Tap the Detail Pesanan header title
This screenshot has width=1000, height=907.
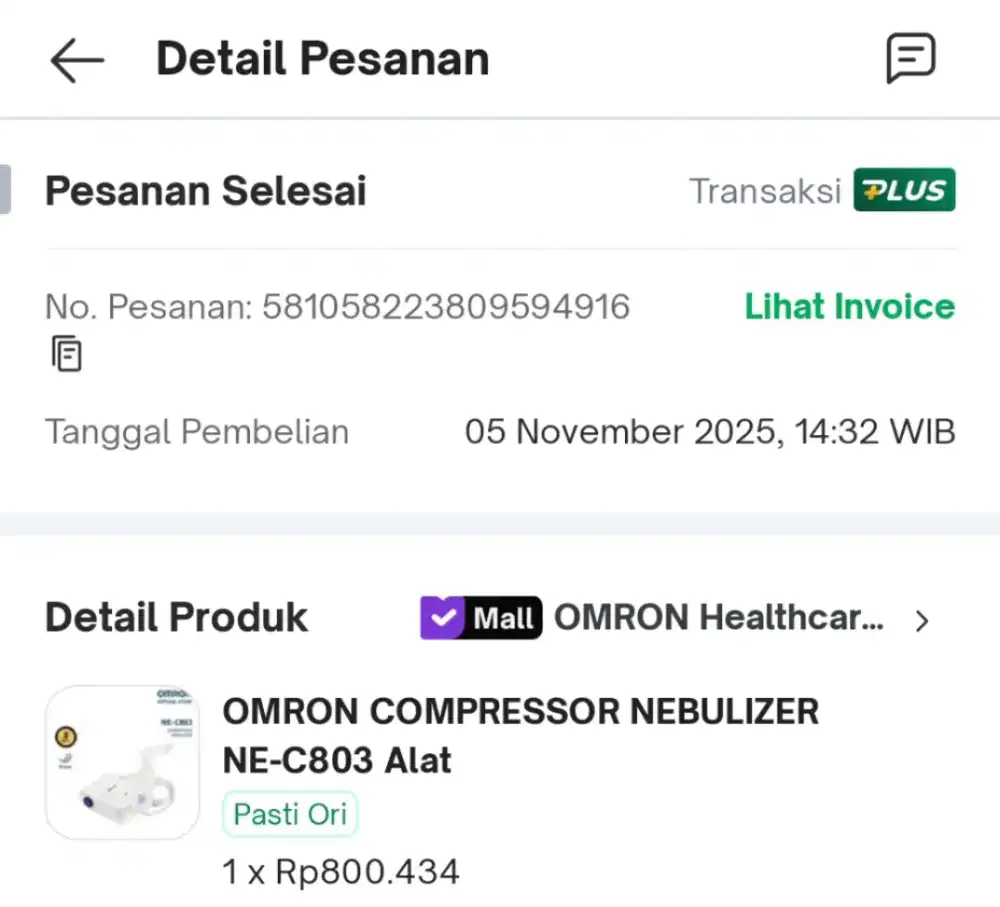322,58
